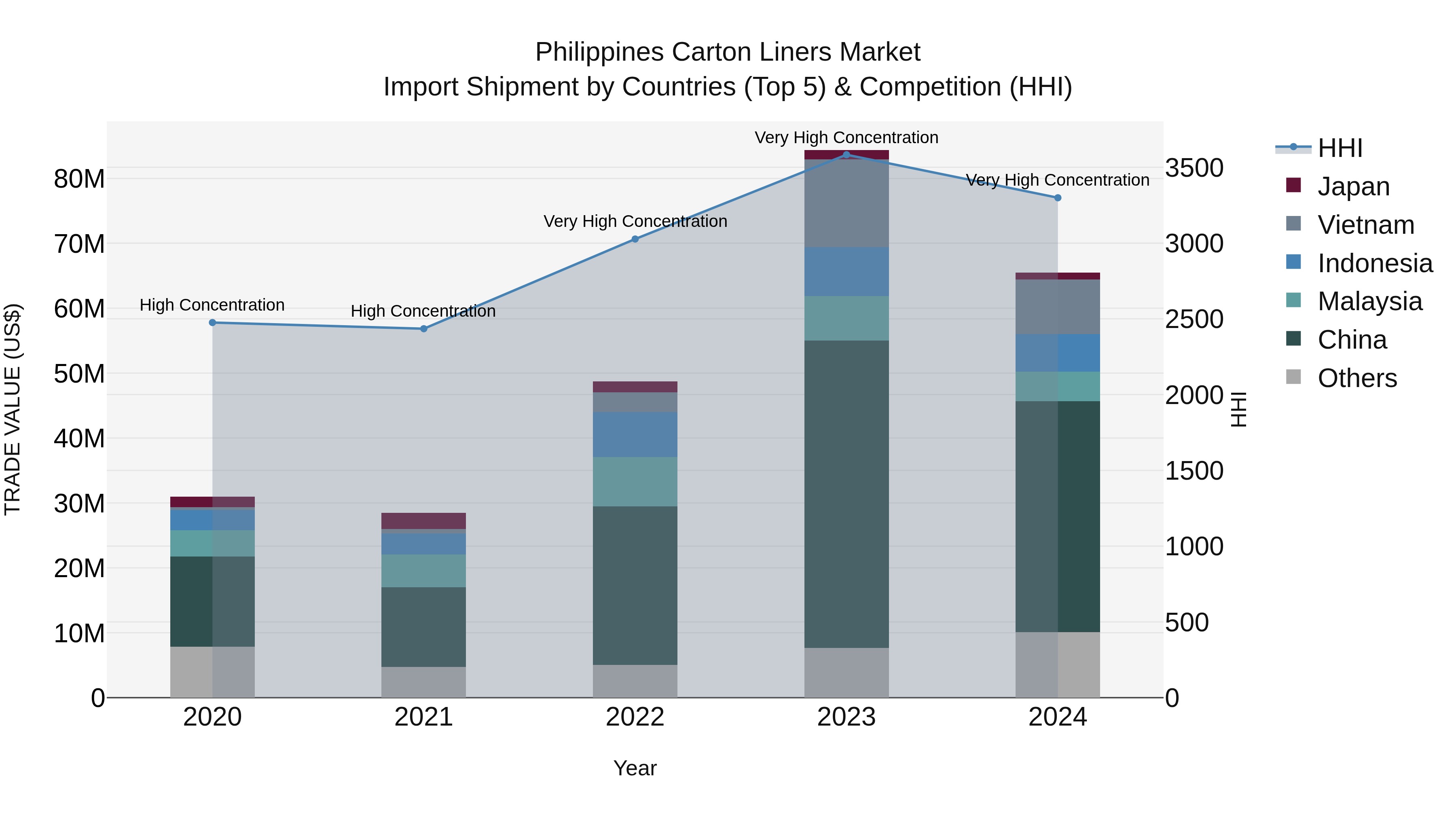Click the Others segment of the 2024 bar
This screenshot has height=819, width=1456.
(1058, 665)
